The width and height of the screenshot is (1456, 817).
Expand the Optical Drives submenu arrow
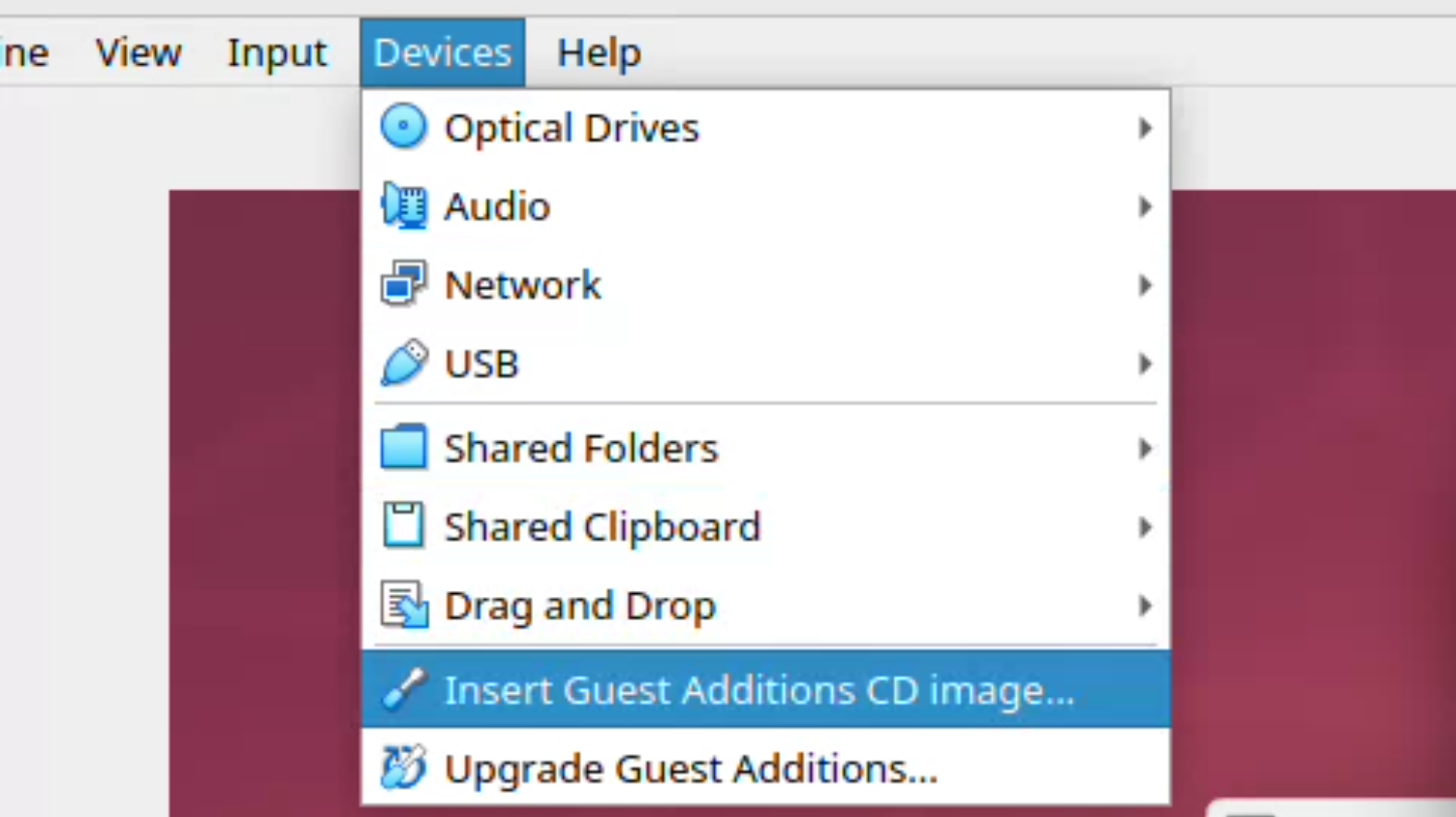(1144, 127)
